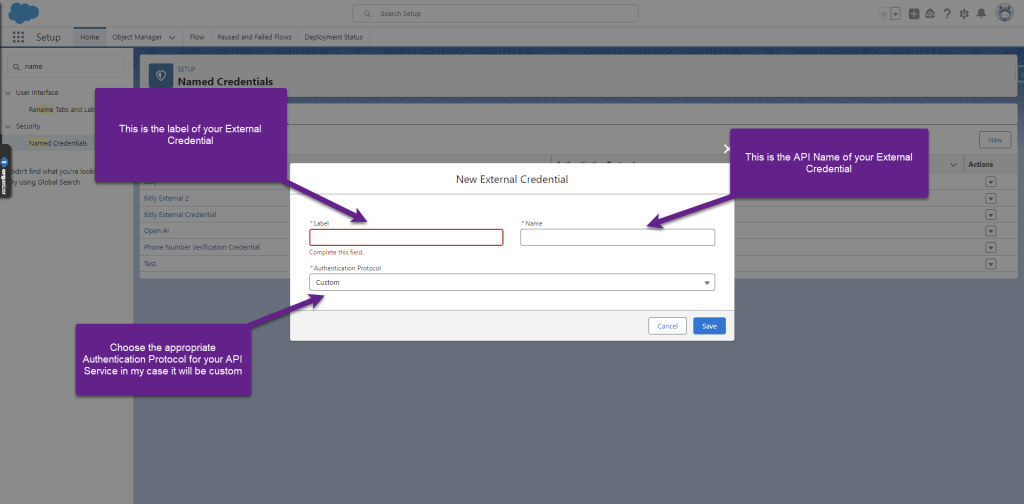1024x504 pixels.
Task: Click the Salesforce cloud logo
Action: (24, 12)
